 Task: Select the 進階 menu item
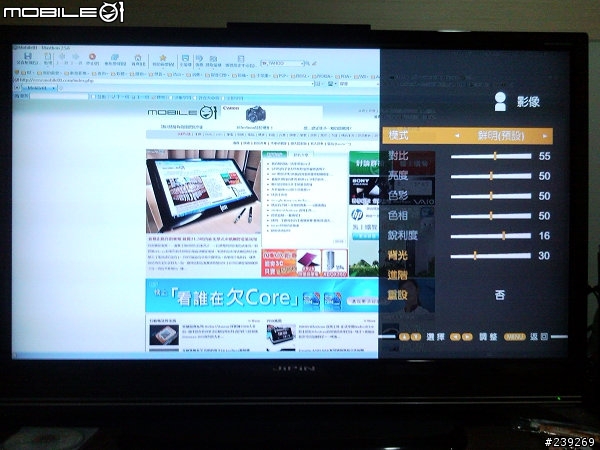tap(397, 274)
